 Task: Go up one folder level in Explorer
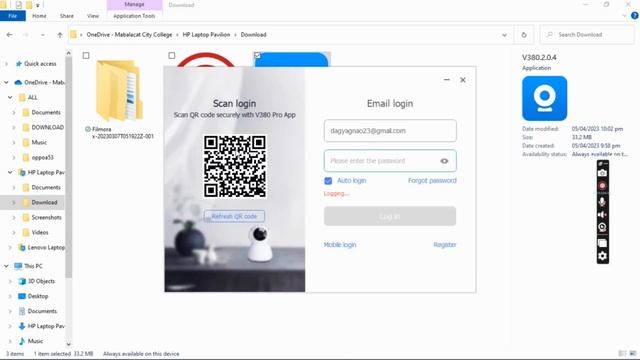click(x=60, y=35)
